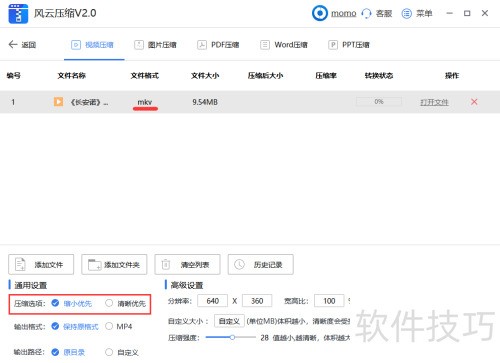The width and height of the screenshot is (500, 363).
Task: Select the 清晰优先 radio button
Action: tap(109, 303)
